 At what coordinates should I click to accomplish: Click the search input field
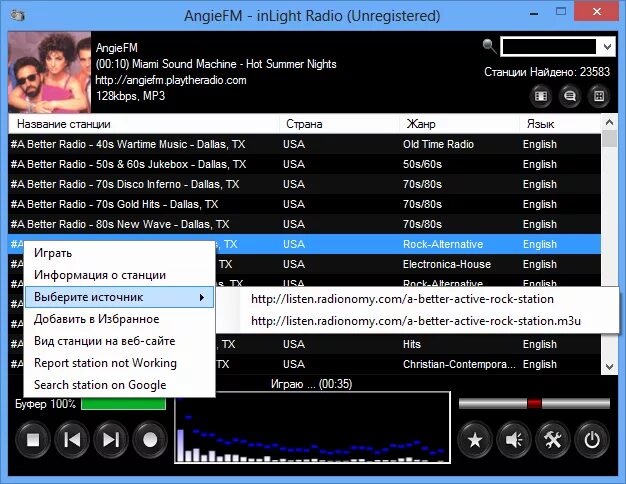point(549,47)
